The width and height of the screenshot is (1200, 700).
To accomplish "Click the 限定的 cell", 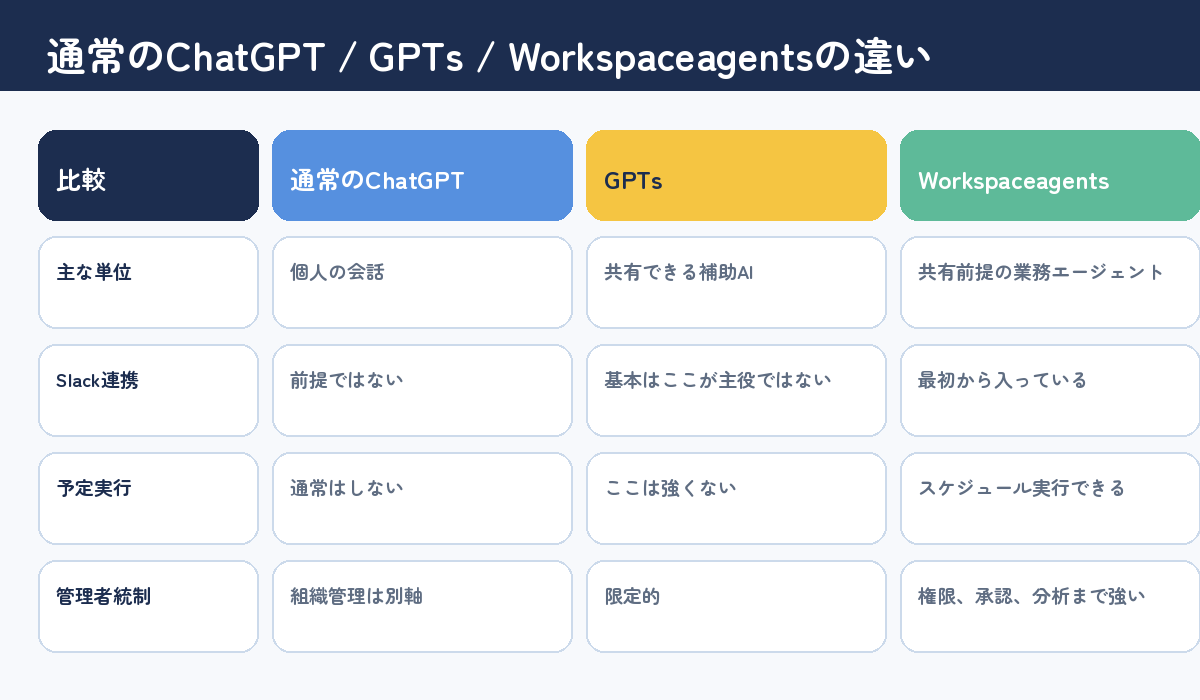I will (736, 606).
